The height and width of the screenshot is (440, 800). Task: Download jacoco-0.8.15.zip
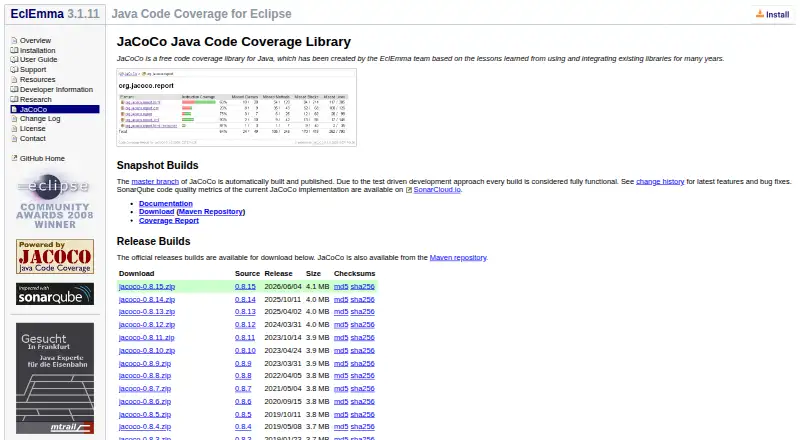[147, 287]
